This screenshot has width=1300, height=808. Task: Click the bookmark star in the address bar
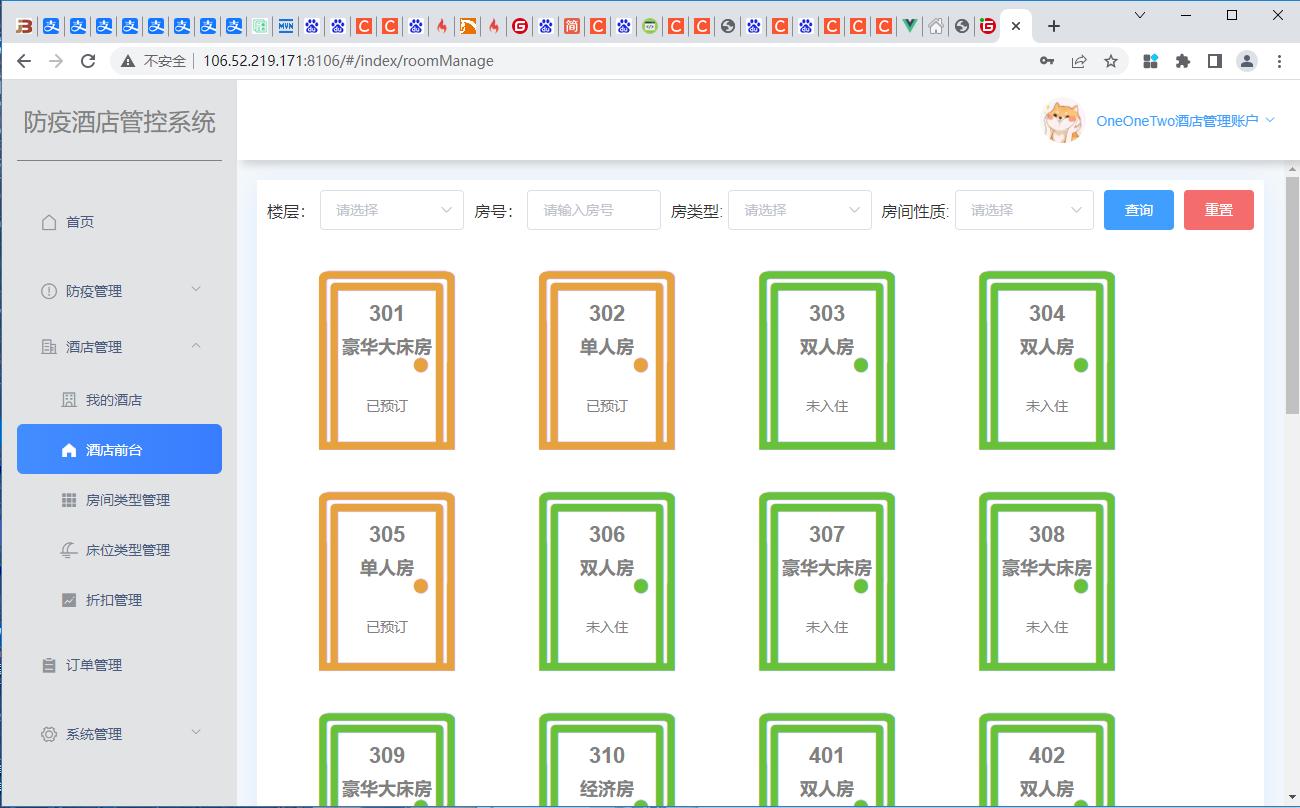tap(1111, 60)
